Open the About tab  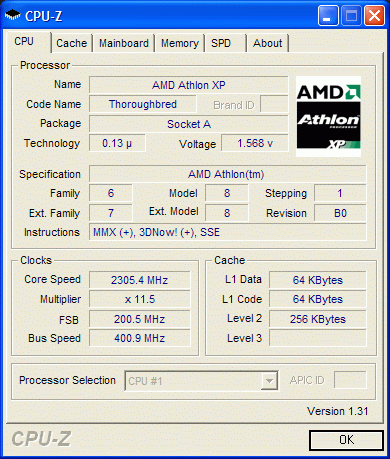pos(268,43)
